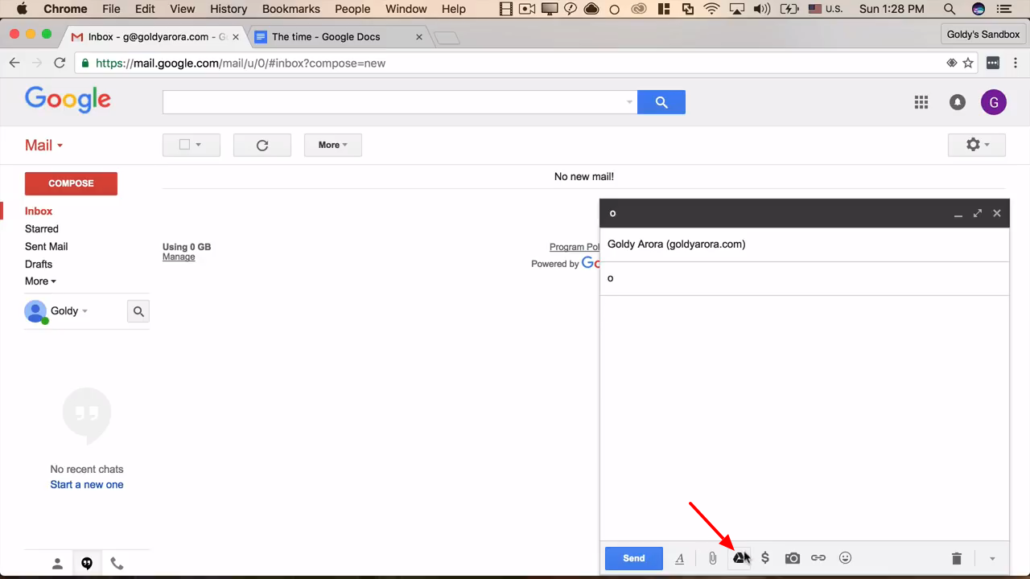Open the Apple menu
This screenshot has width=1030, height=579.
tap(22, 9)
